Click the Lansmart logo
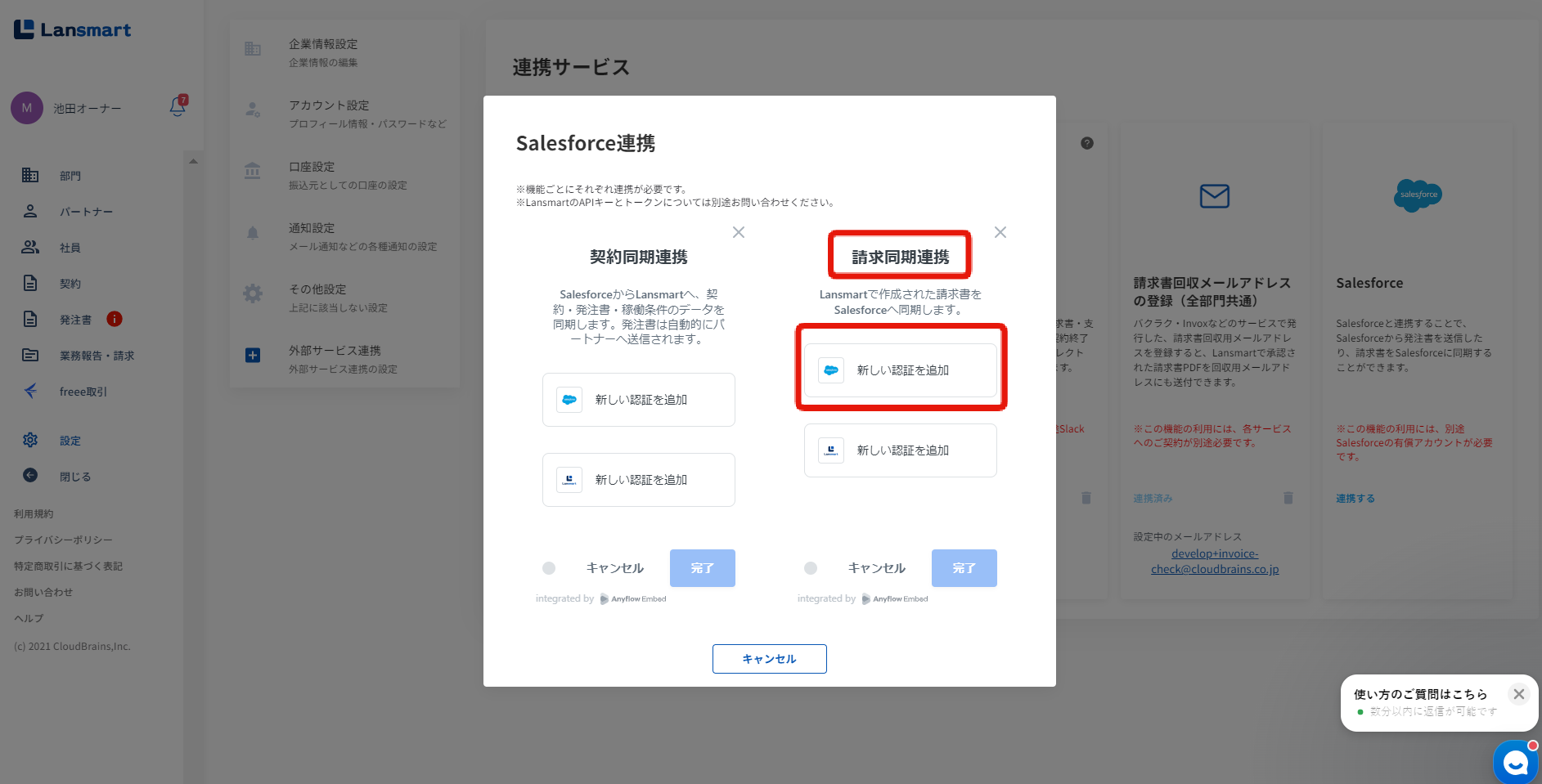Image resolution: width=1542 pixels, height=784 pixels. pyautogui.click(x=72, y=30)
